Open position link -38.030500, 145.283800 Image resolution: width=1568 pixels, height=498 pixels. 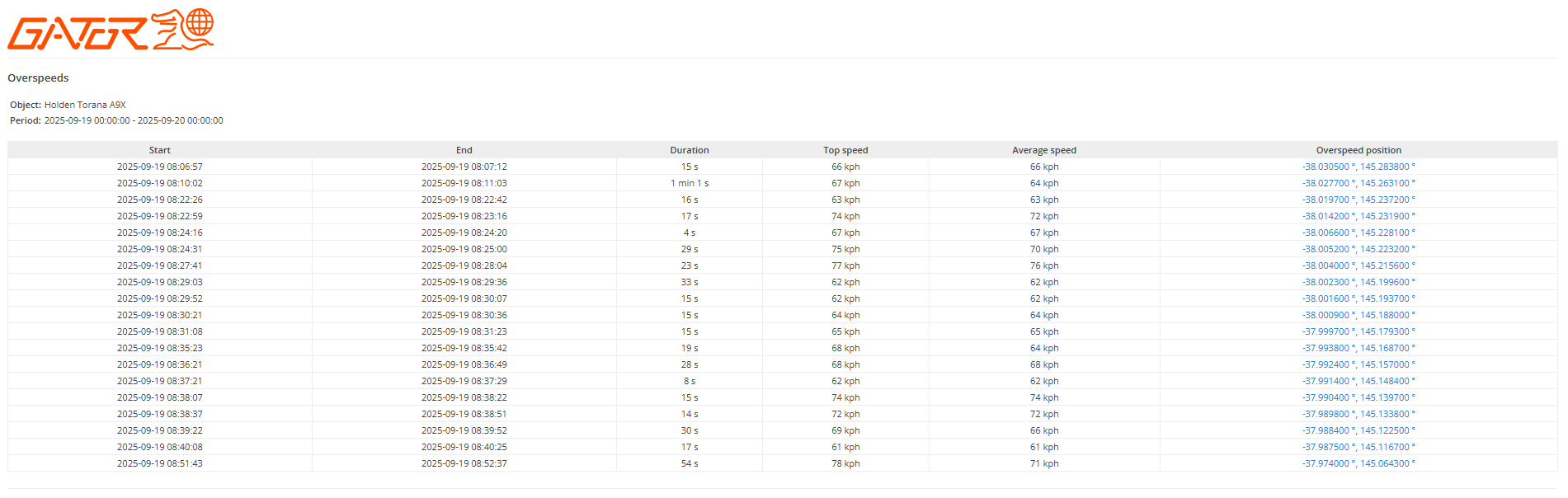coord(1358,167)
